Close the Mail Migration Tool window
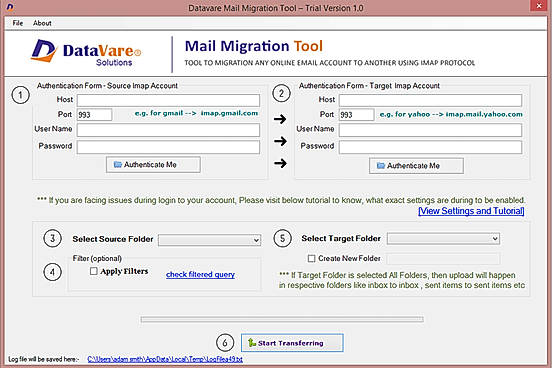This screenshot has width=552, height=368. pyautogui.click(x=539, y=6)
